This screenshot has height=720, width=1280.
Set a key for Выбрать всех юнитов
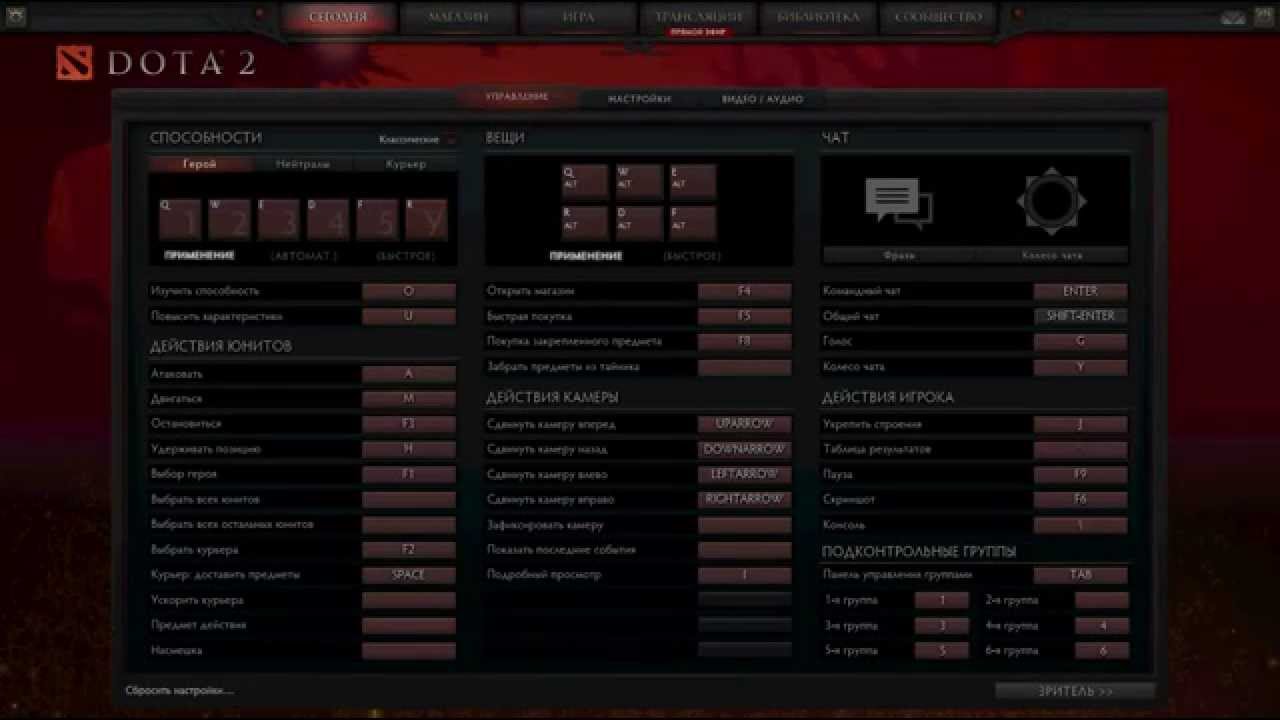pyautogui.click(x=408, y=499)
